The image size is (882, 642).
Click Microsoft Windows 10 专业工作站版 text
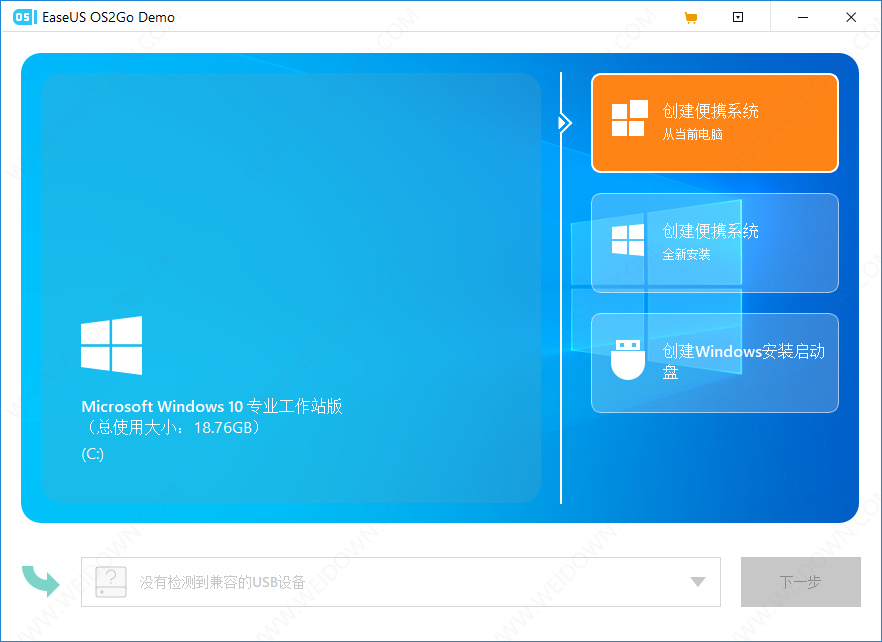click(x=212, y=406)
